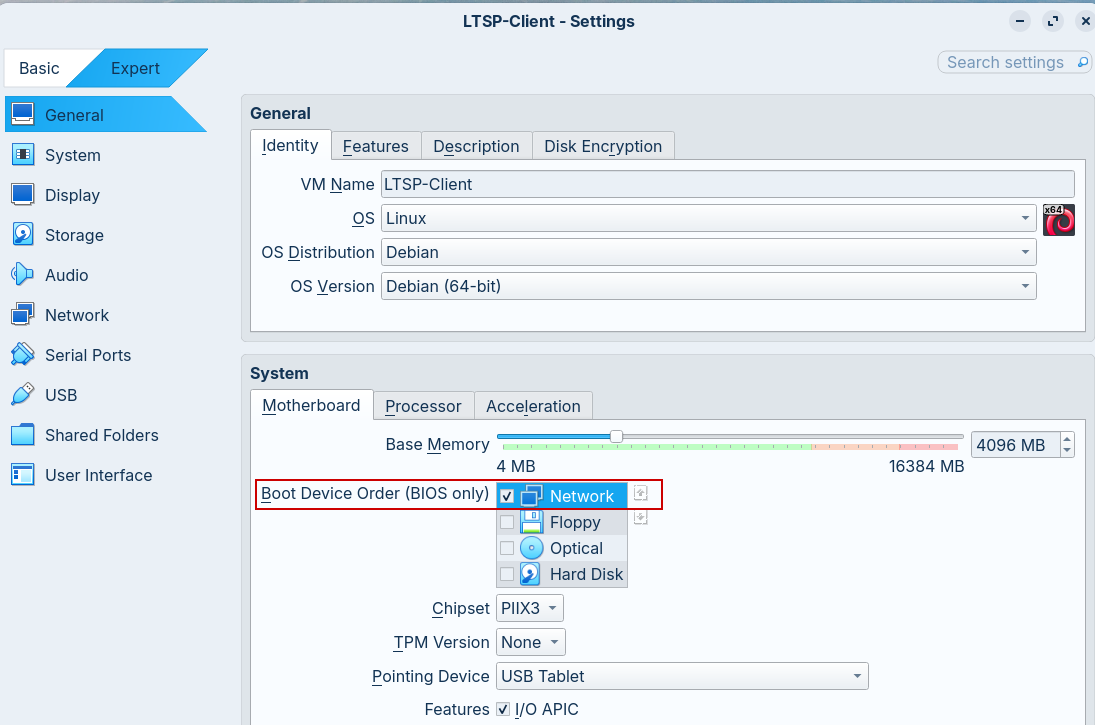Image resolution: width=1095 pixels, height=725 pixels.
Task: Switch to the Basic settings mode
Action: [39, 68]
